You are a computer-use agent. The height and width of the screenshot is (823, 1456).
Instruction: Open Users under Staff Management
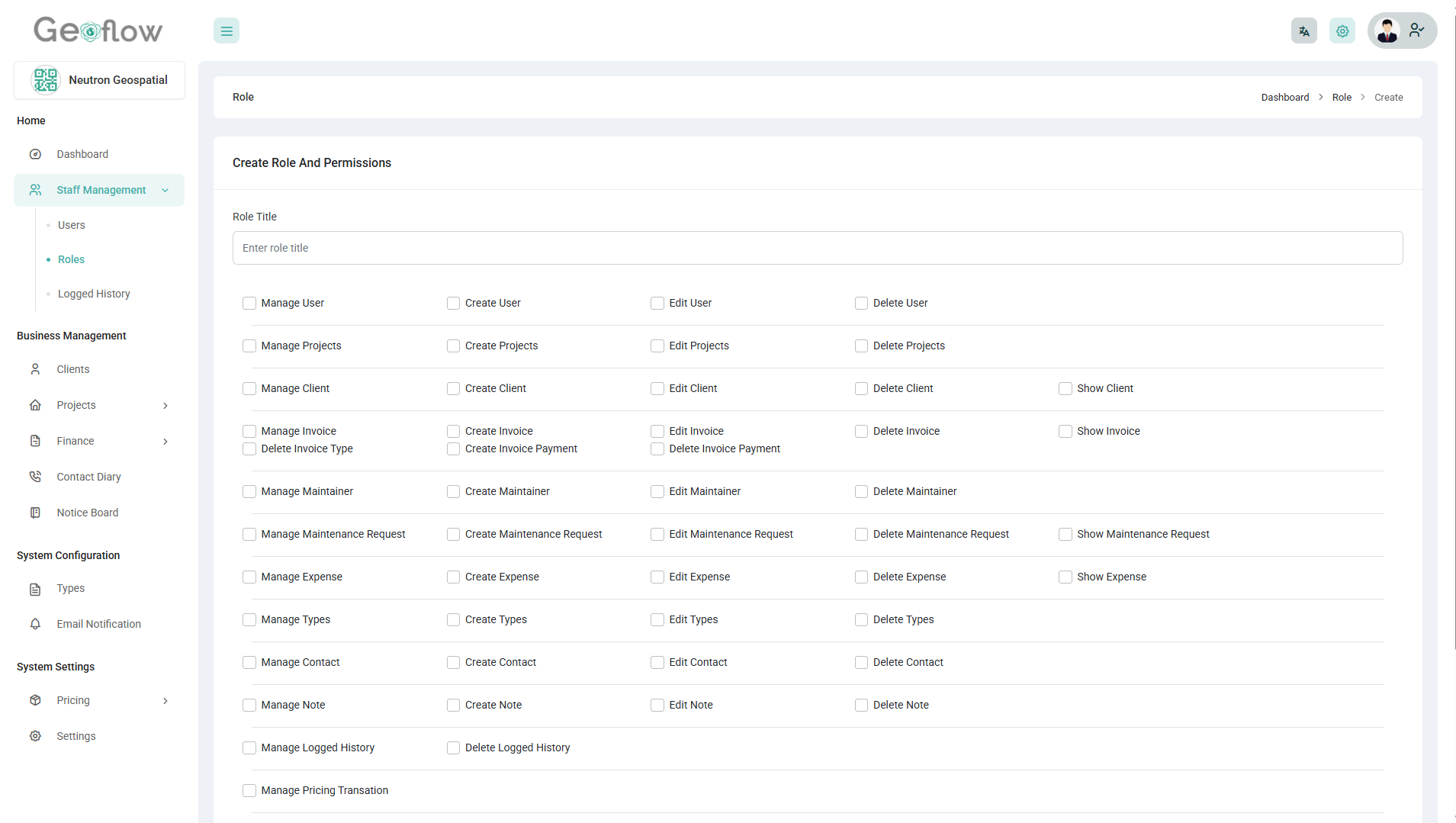(x=72, y=225)
